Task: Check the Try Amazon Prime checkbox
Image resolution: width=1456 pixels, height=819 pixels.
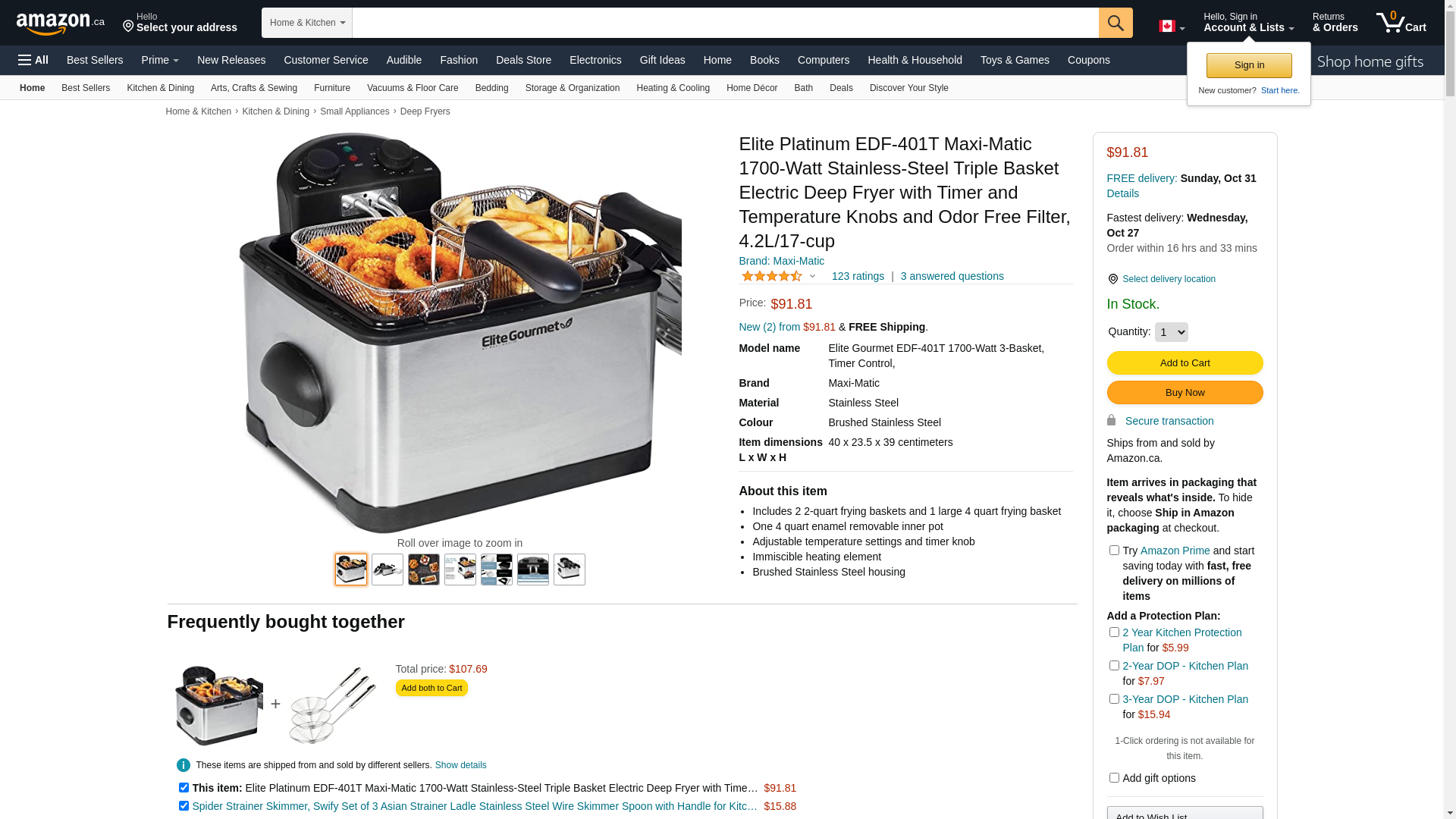Action: [1114, 551]
